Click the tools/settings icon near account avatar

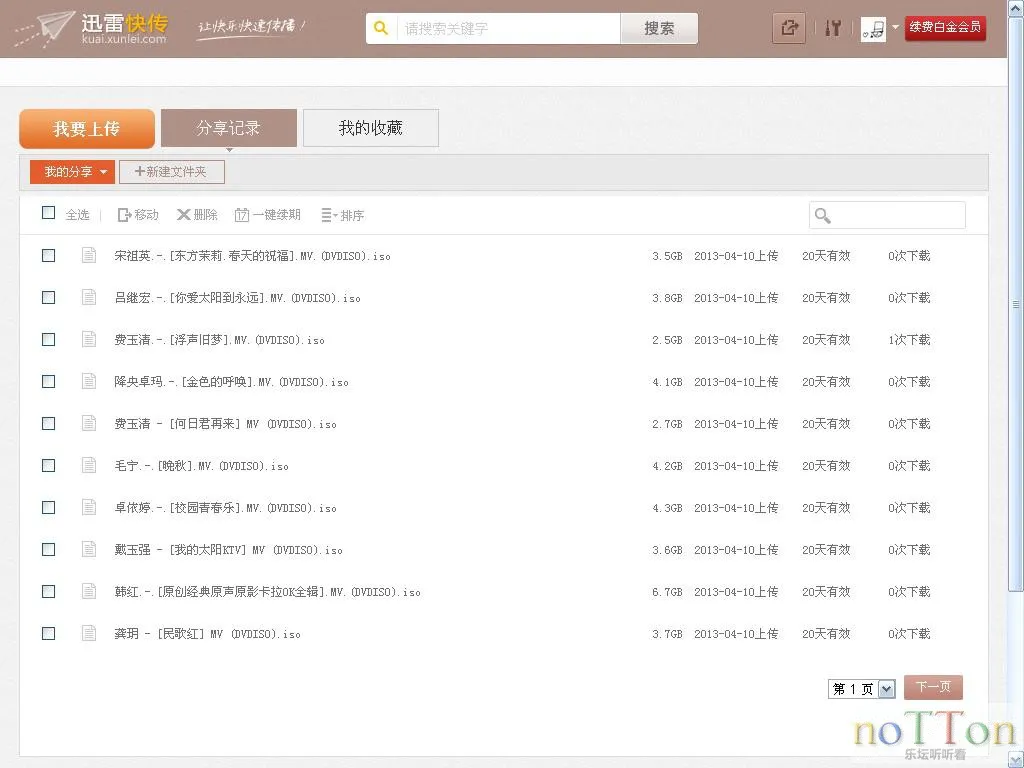coord(833,28)
